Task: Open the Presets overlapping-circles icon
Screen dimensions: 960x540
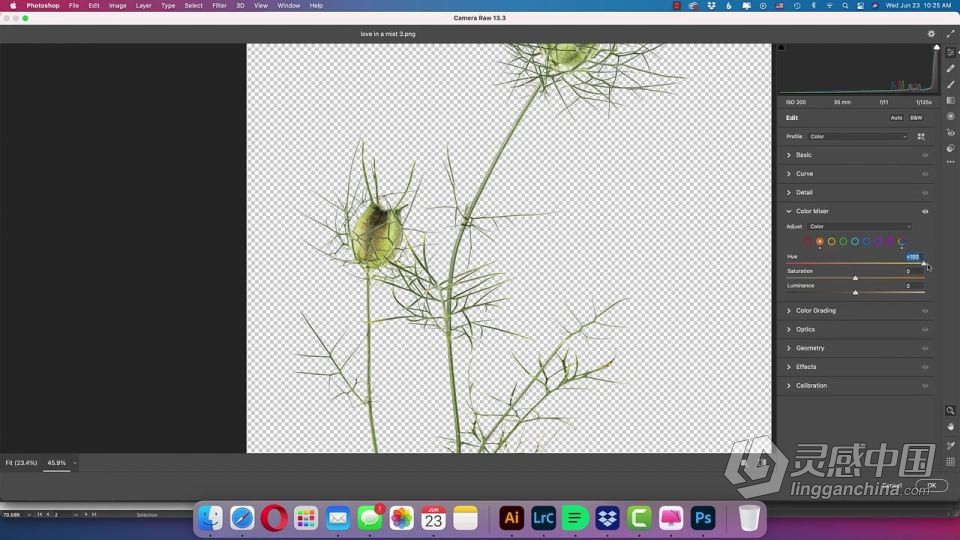Action: [950, 148]
